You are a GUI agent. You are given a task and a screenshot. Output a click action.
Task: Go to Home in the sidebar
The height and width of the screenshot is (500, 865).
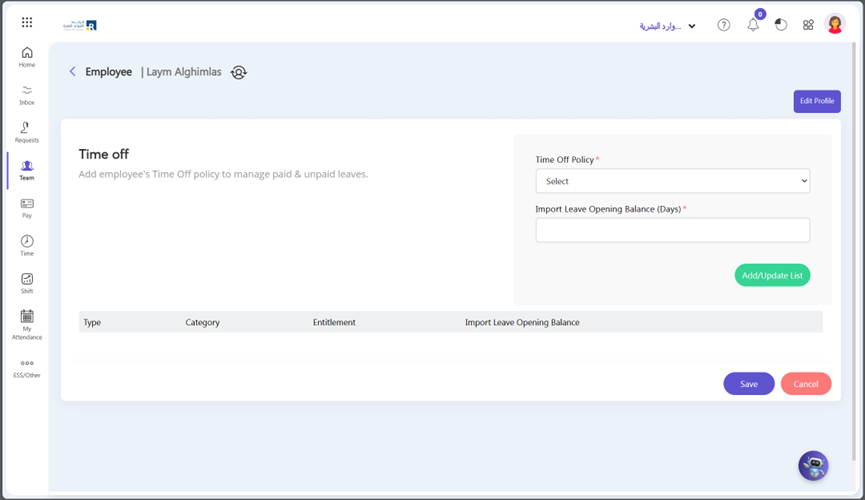(27, 57)
